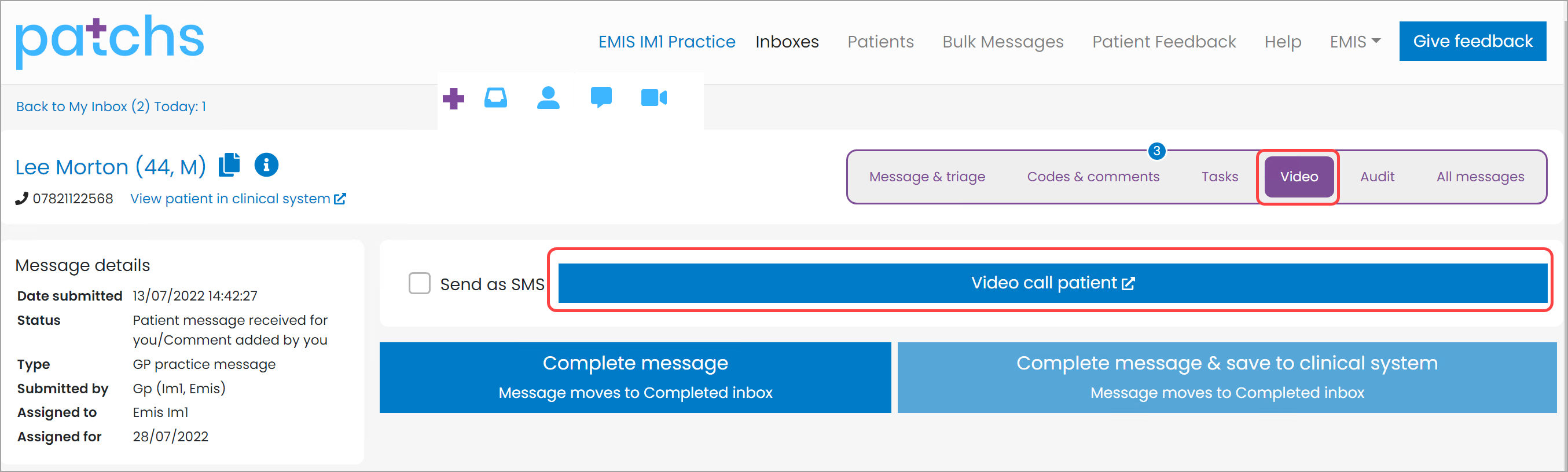Click the purple plus cross icon
Screen dimensions: 1568x472
[453, 98]
